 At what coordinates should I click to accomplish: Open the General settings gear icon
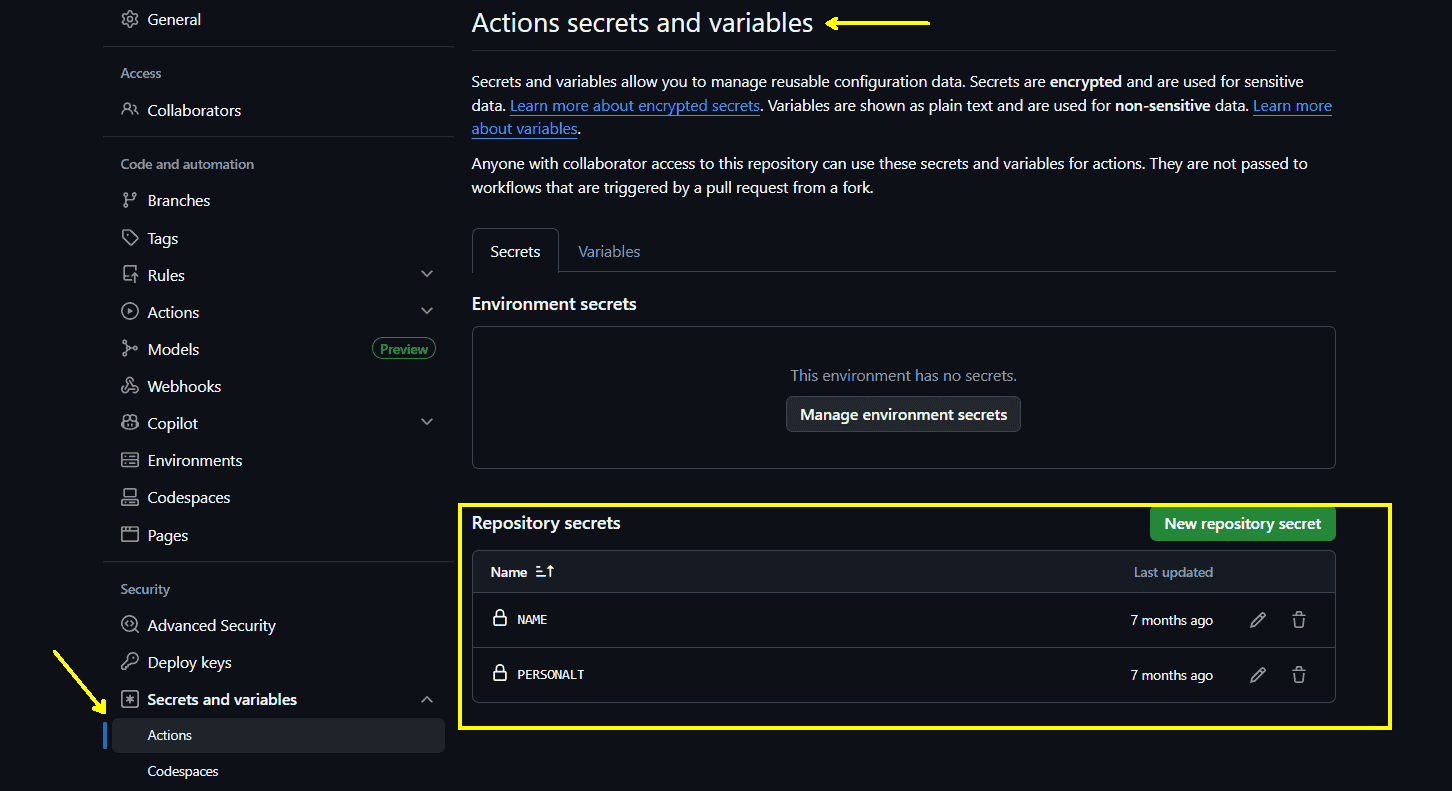(129, 19)
